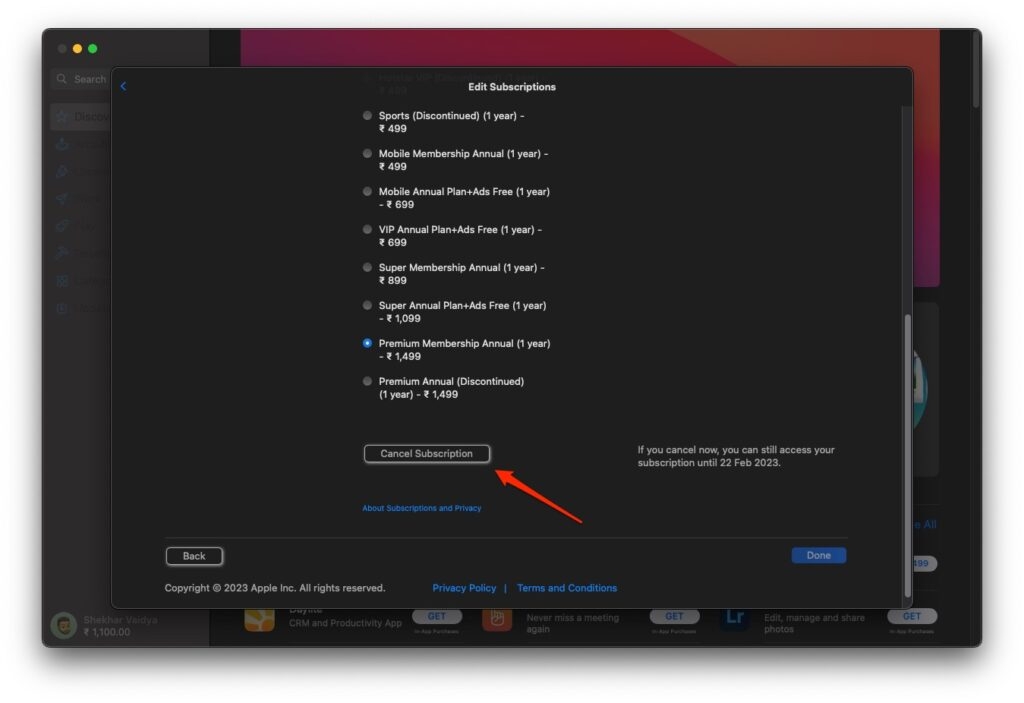Open the Privacy Policy link
This screenshot has width=1024, height=703.
pyautogui.click(x=464, y=588)
